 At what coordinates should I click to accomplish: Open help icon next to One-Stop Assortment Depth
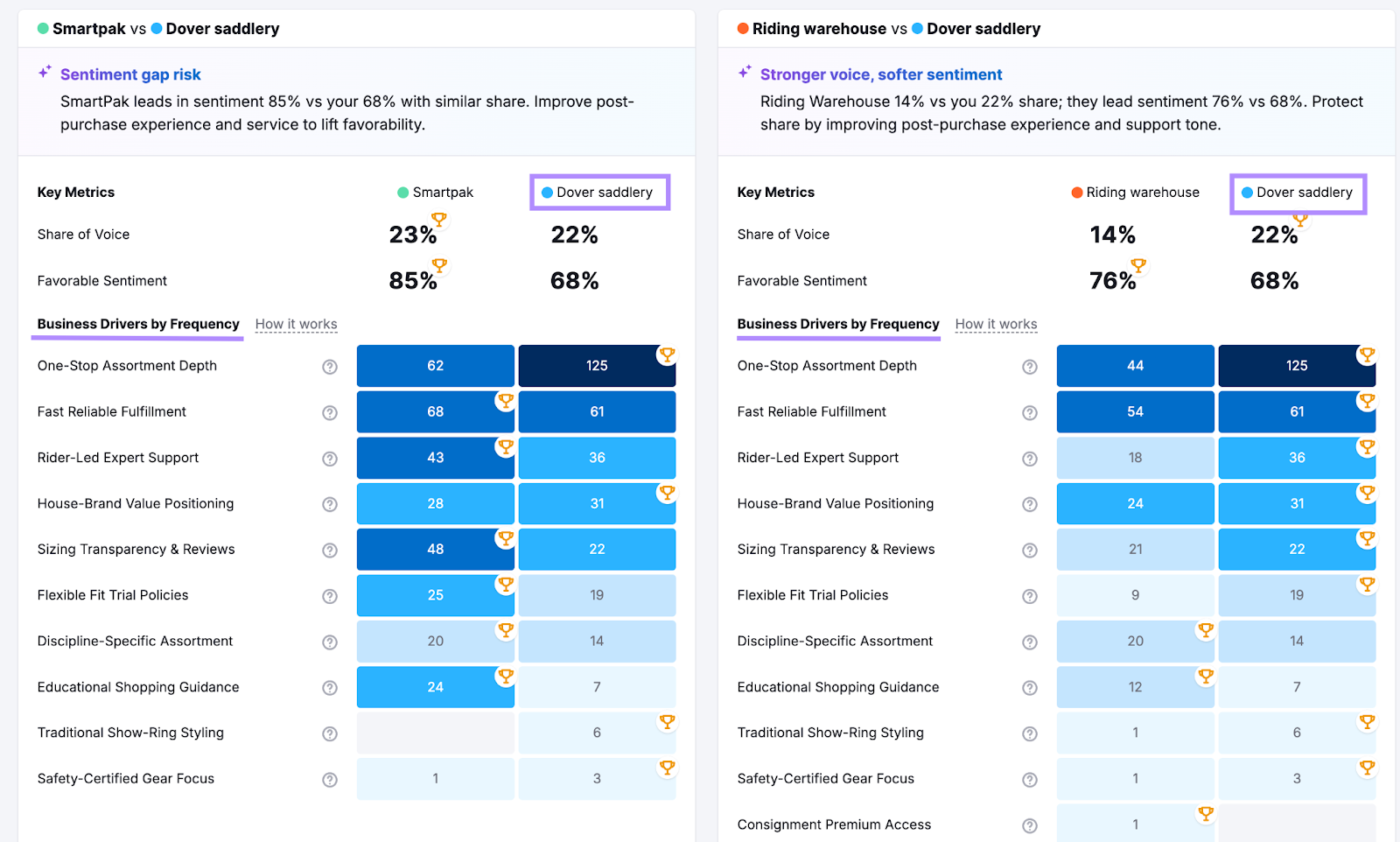point(330,367)
